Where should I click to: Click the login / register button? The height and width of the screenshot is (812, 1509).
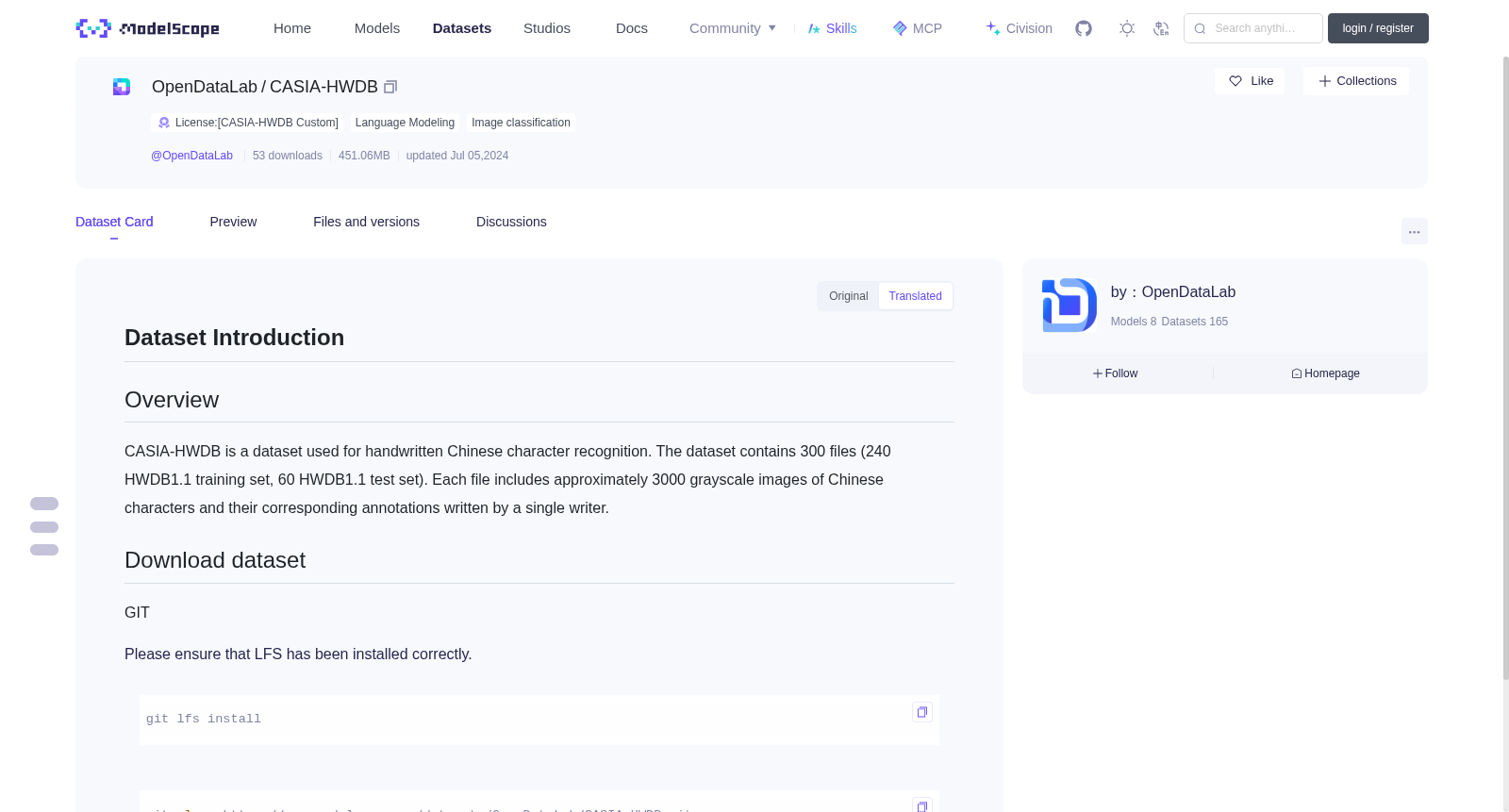pyautogui.click(x=1378, y=28)
